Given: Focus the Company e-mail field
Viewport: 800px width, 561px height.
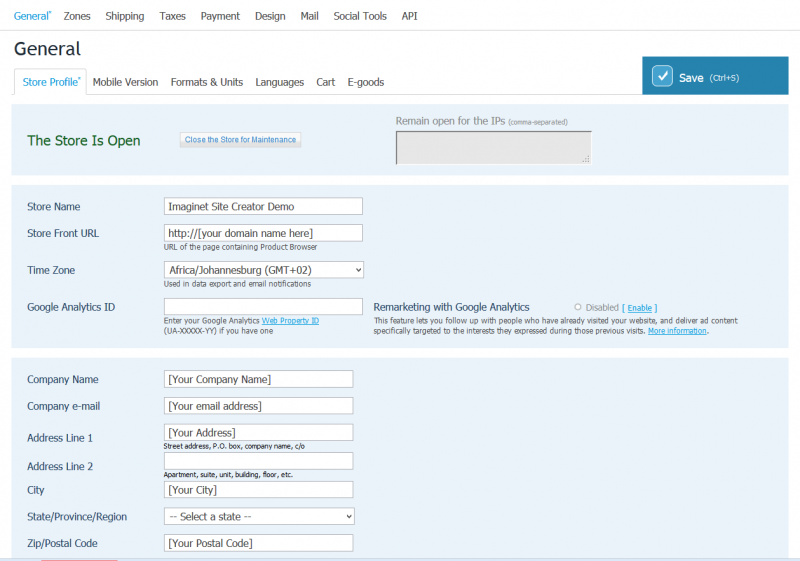Looking at the screenshot, I should pyautogui.click(x=258, y=405).
